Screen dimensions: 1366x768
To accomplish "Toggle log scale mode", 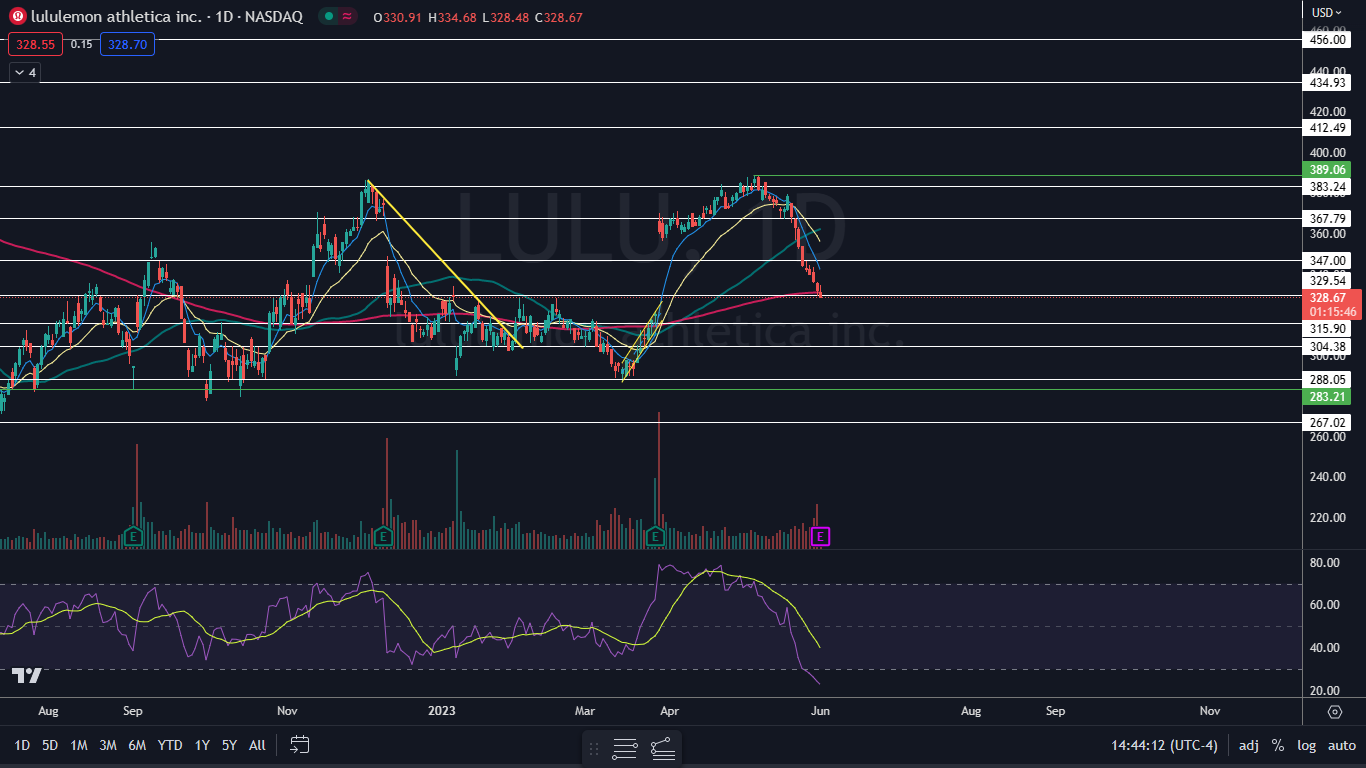I will pyautogui.click(x=1307, y=745).
